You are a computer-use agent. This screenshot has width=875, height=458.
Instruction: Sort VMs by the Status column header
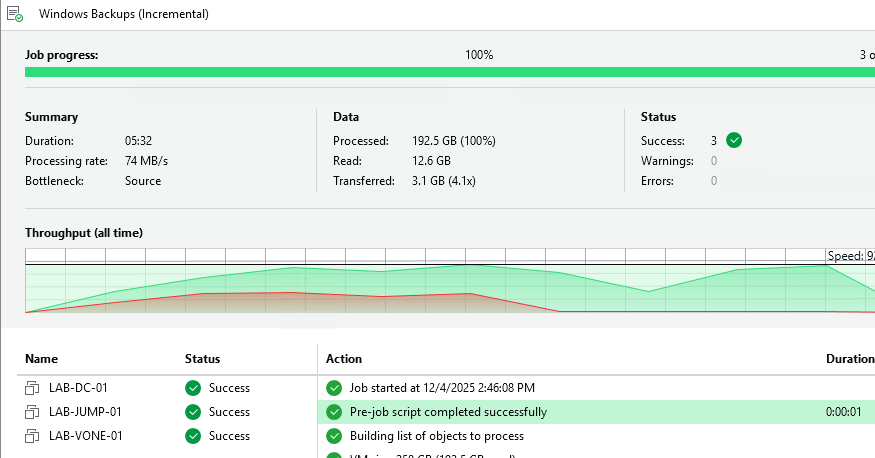coord(202,359)
